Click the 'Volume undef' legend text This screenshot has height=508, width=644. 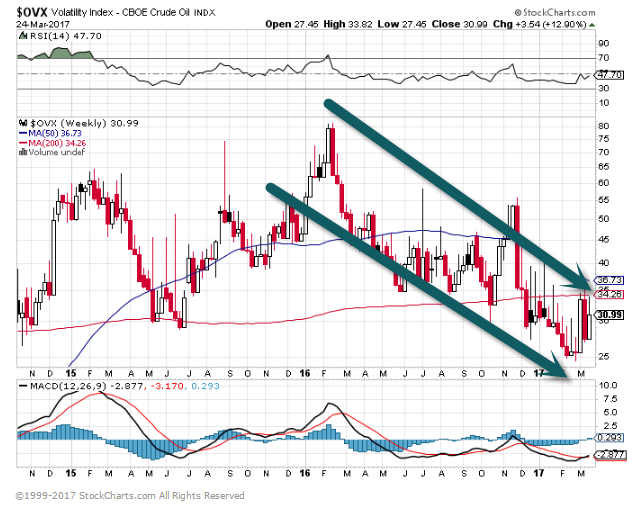pyautogui.click(x=57, y=152)
